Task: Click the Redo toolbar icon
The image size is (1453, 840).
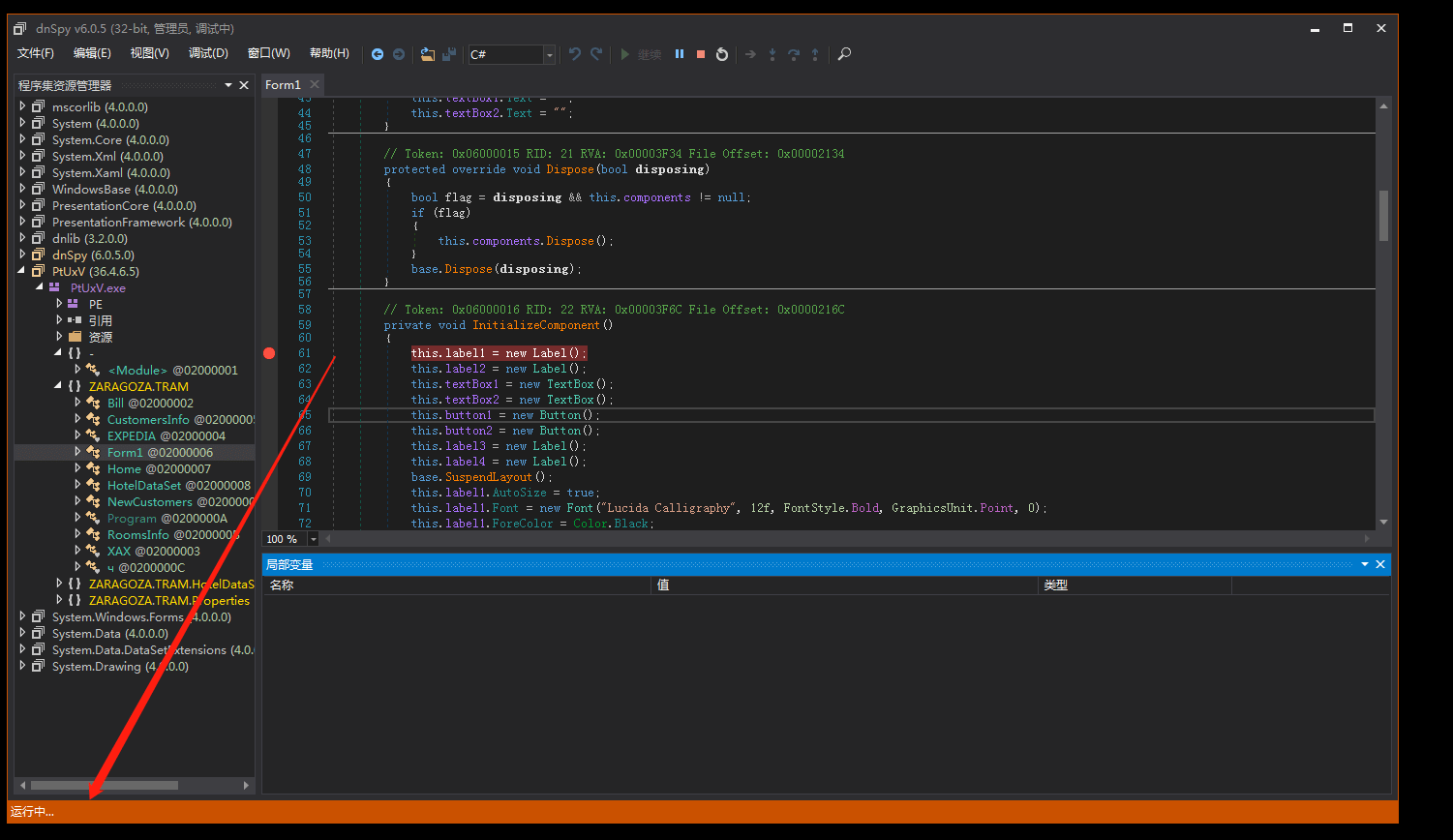Action: click(596, 54)
